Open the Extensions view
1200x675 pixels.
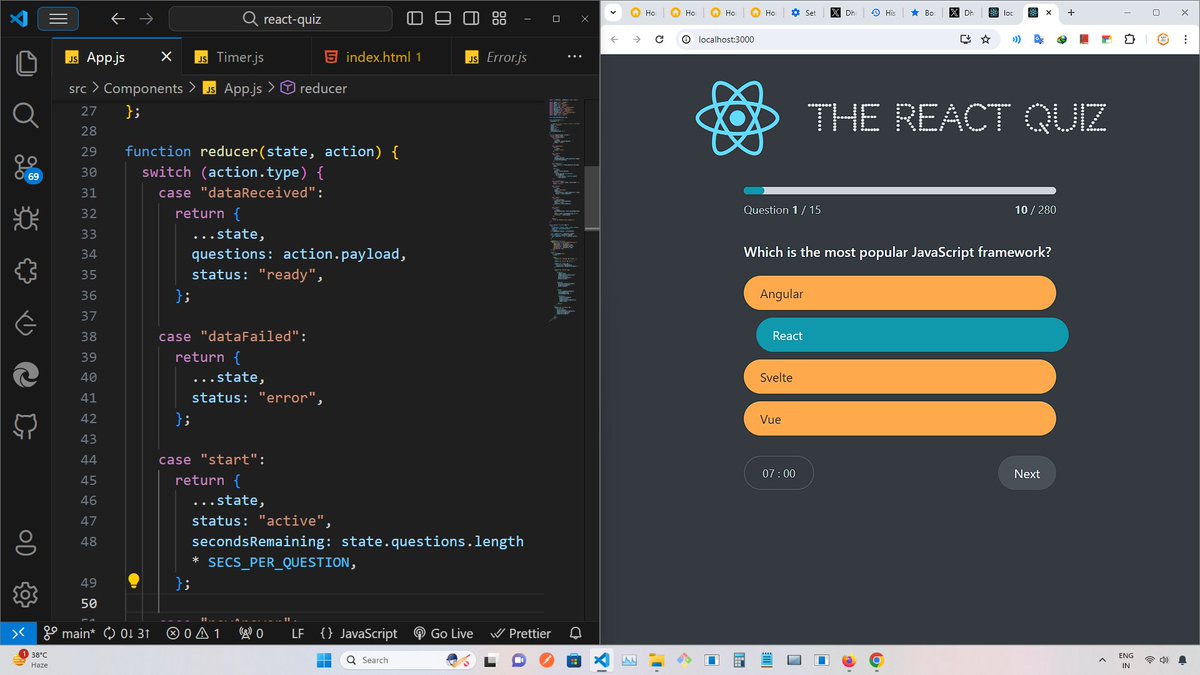tap(26, 271)
